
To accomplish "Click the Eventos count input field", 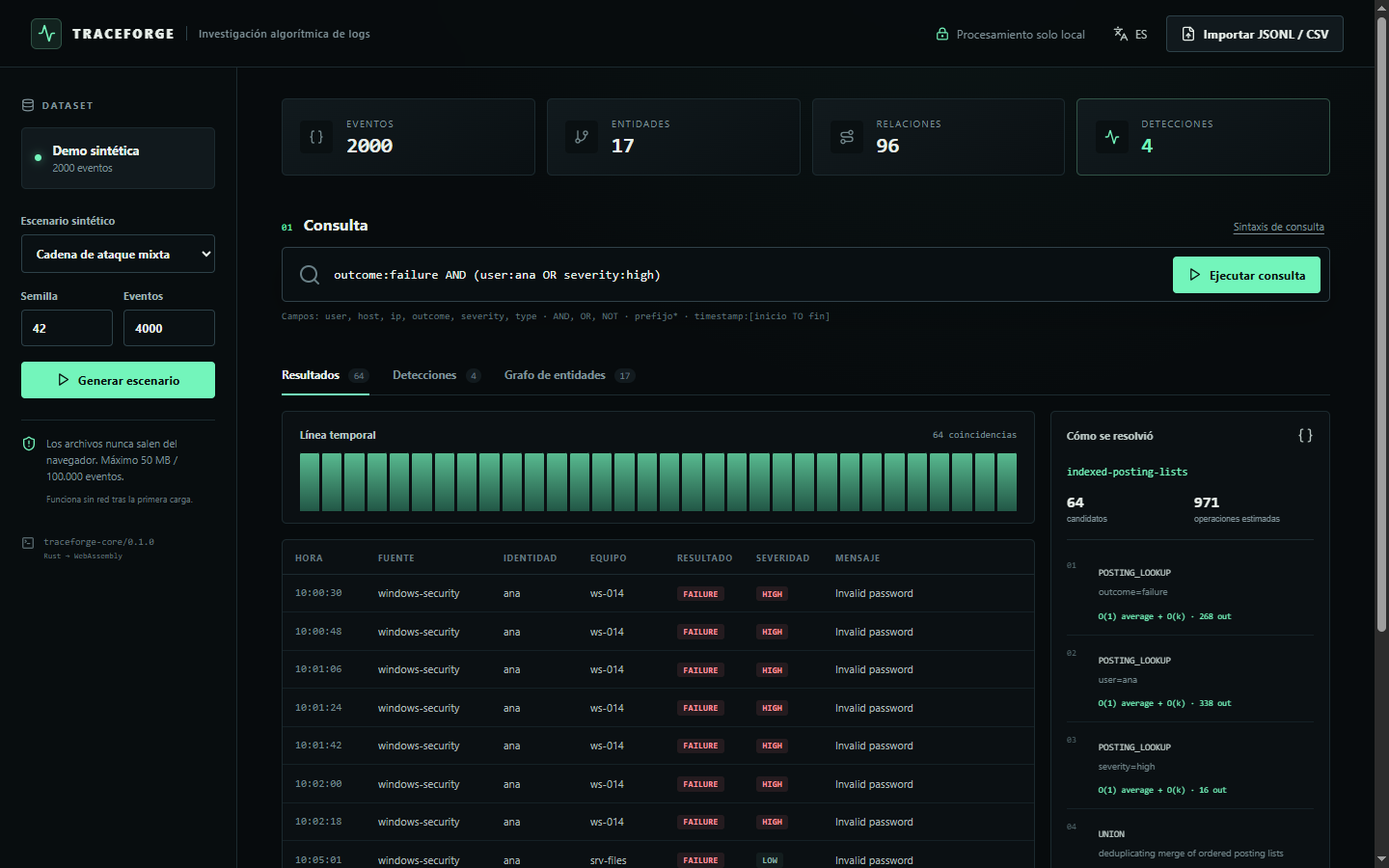I will tap(169, 328).
